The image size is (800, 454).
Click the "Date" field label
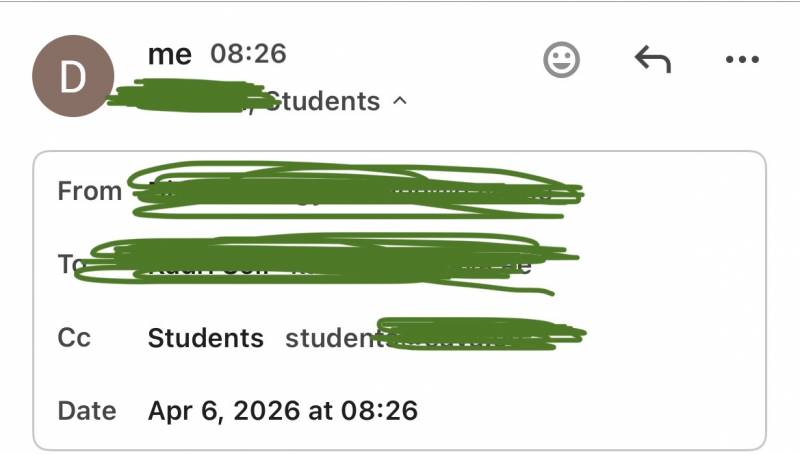coord(86,410)
